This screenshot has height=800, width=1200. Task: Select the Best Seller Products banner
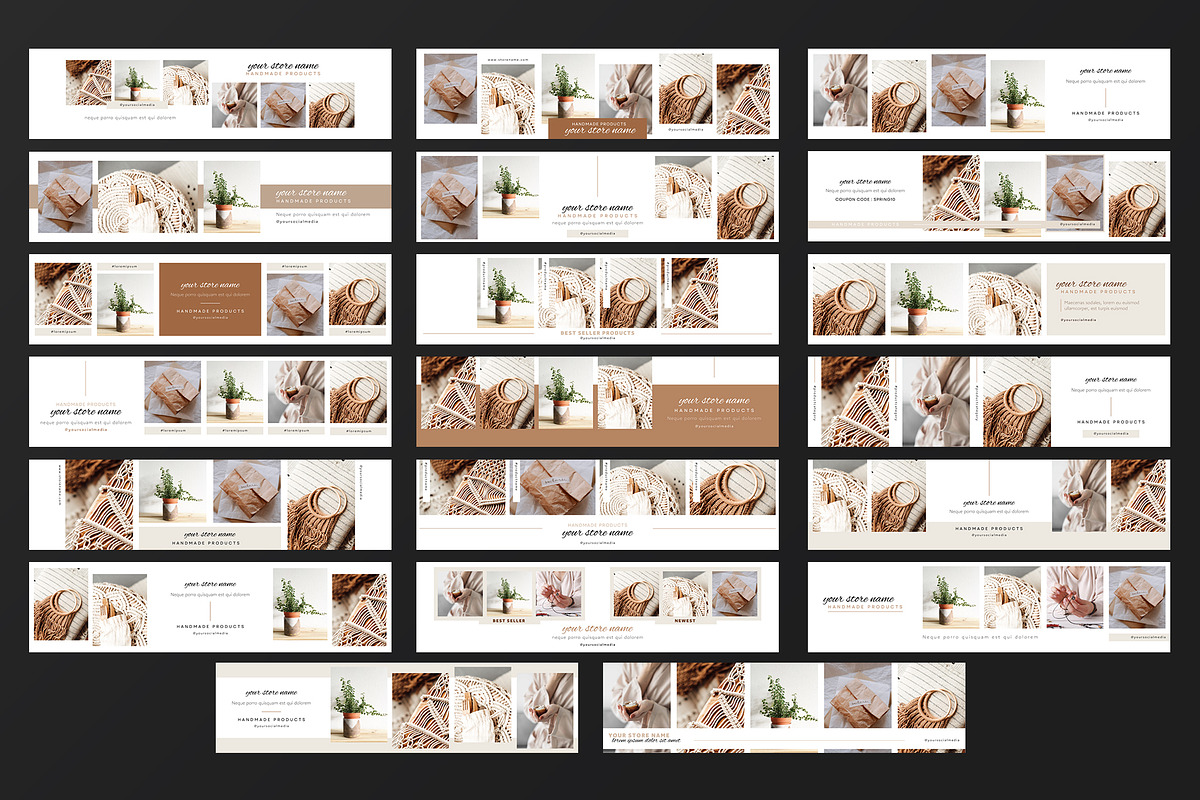point(598,299)
